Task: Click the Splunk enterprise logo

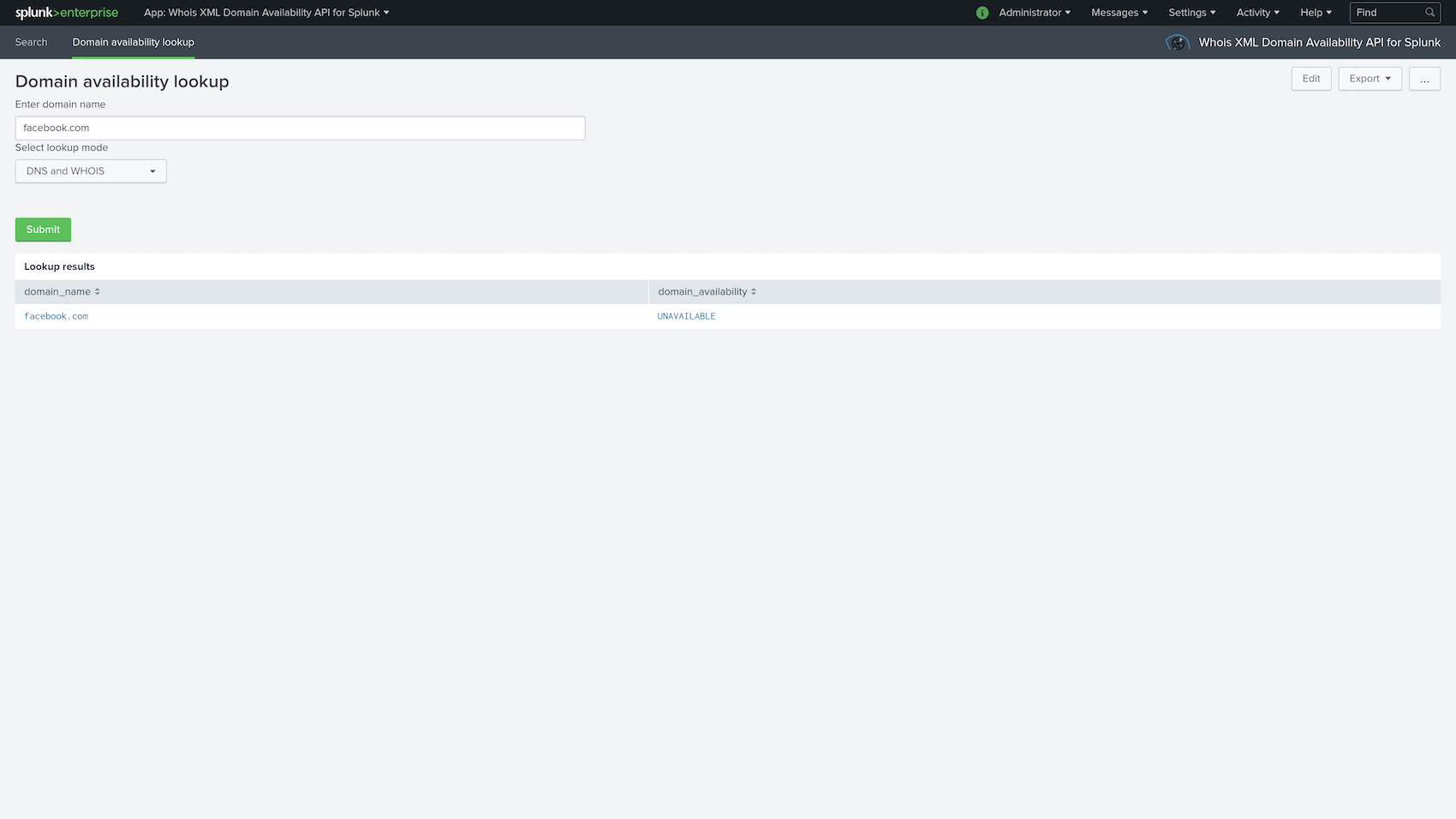Action: tap(67, 13)
